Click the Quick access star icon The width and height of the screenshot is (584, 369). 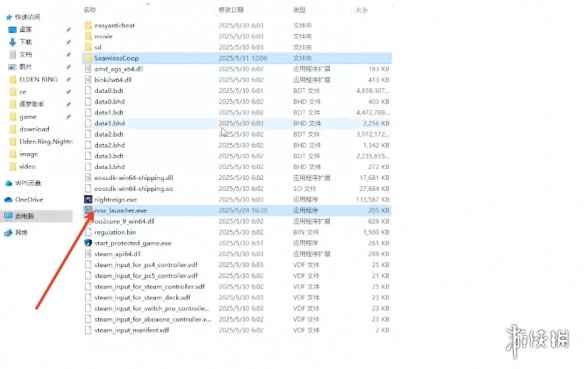tap(9, 17)
